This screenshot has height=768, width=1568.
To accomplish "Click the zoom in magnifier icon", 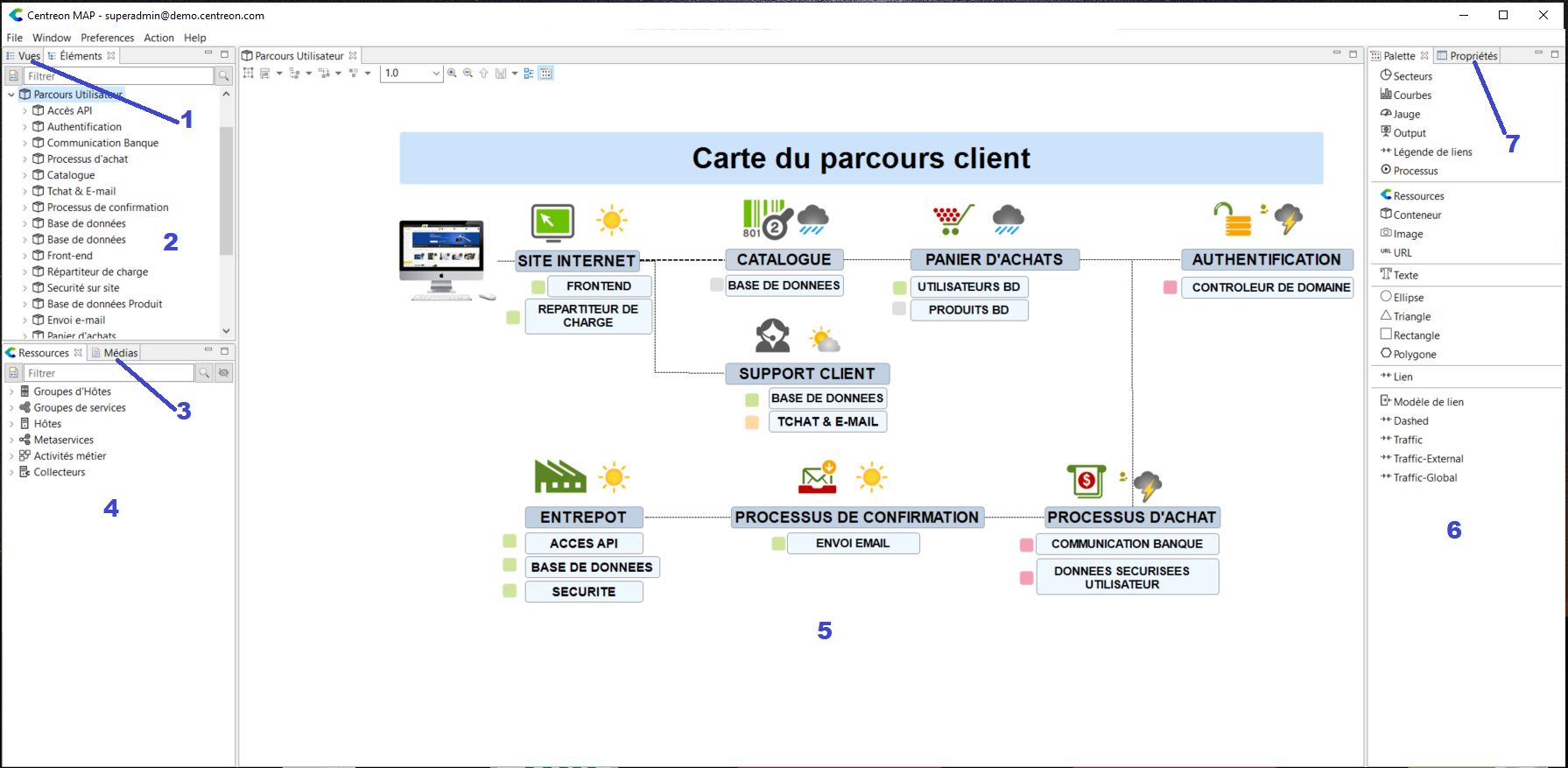I will click(452, 74).
